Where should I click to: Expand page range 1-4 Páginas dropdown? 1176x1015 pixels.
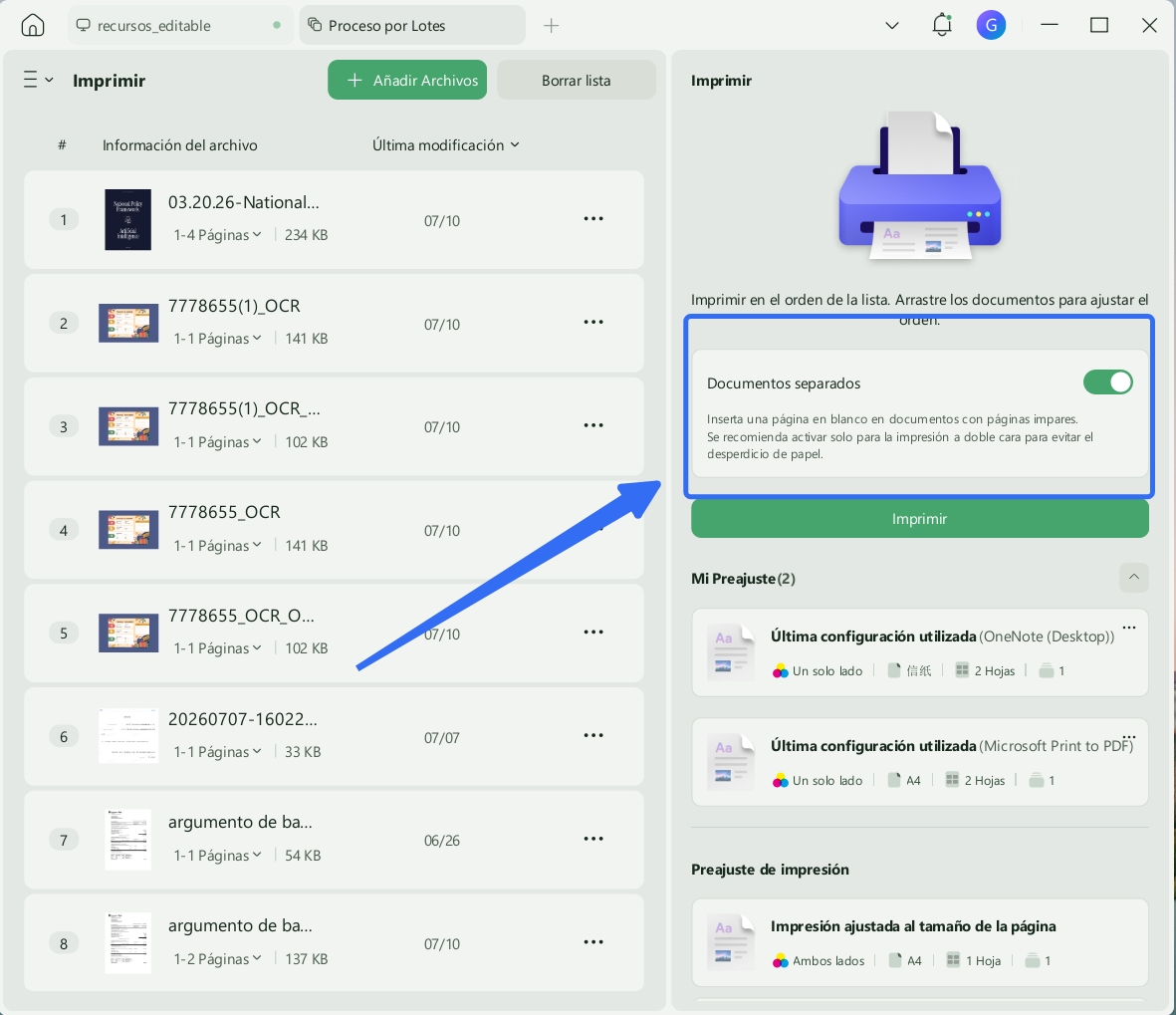pos(217,235)
